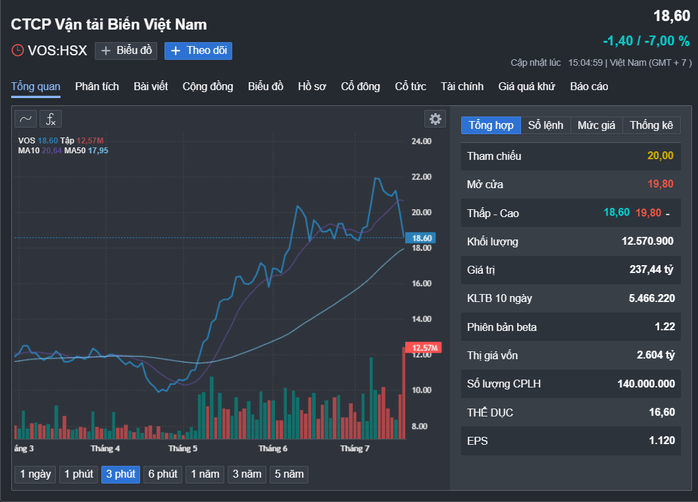The width and height of the screenshot is (698, 502).
Task: Click the Mở cửa value 19,80
Action: point(660,184)
